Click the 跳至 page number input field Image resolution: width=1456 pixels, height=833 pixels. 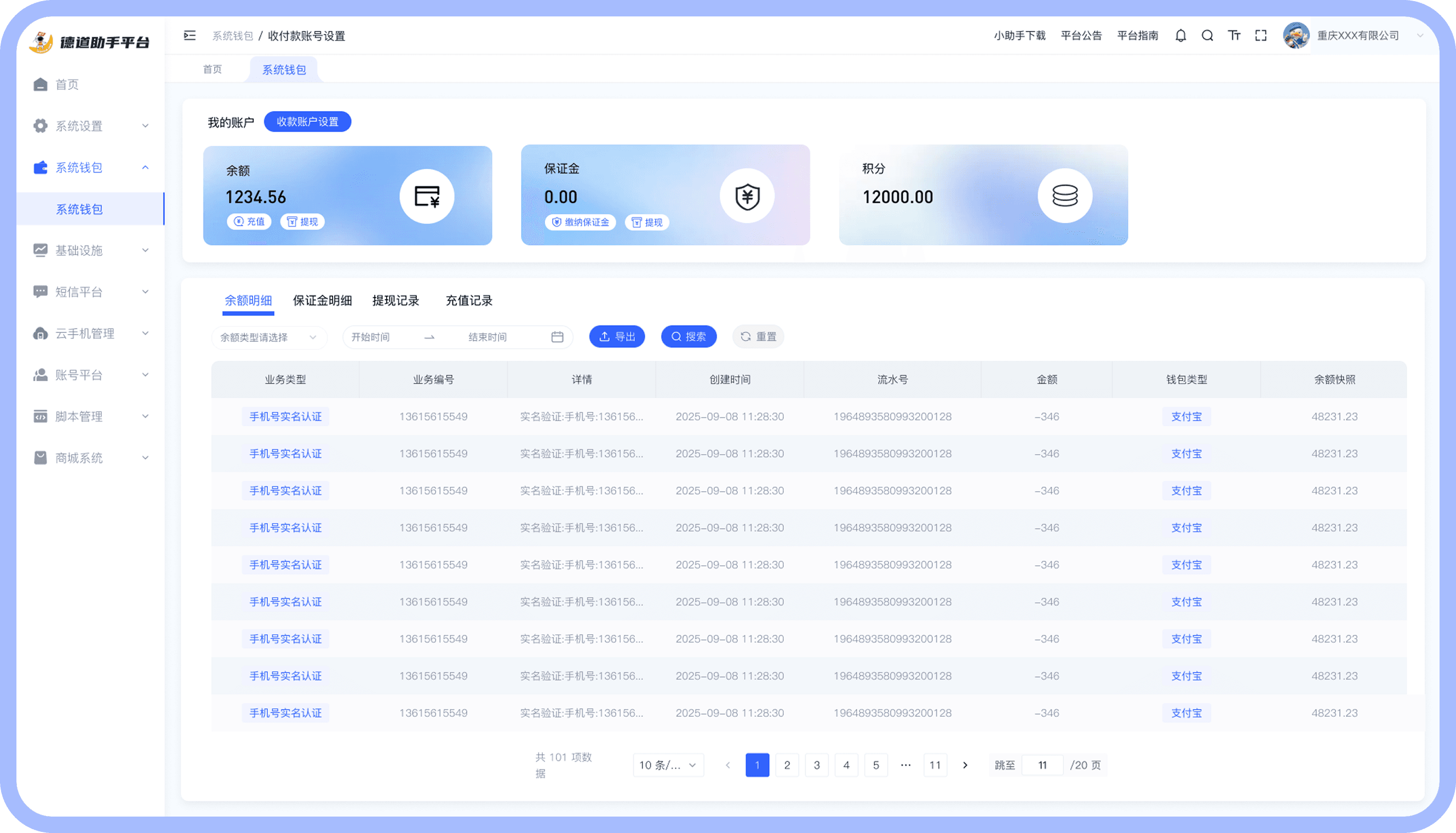[1042, 765]
